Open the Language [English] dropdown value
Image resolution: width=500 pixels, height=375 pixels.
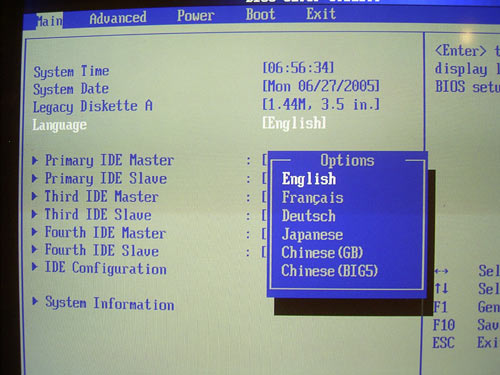294,123
